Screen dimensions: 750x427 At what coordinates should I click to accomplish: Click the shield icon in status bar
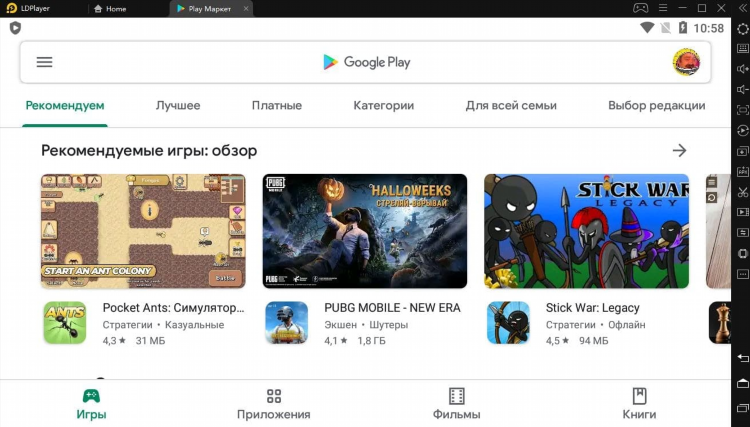click(x=15, y=28)
